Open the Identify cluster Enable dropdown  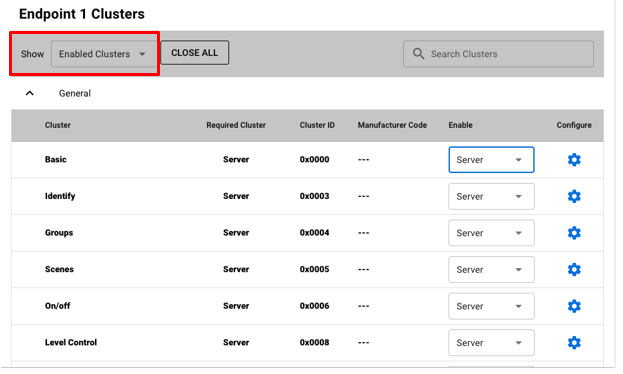(x=491, y=196)
